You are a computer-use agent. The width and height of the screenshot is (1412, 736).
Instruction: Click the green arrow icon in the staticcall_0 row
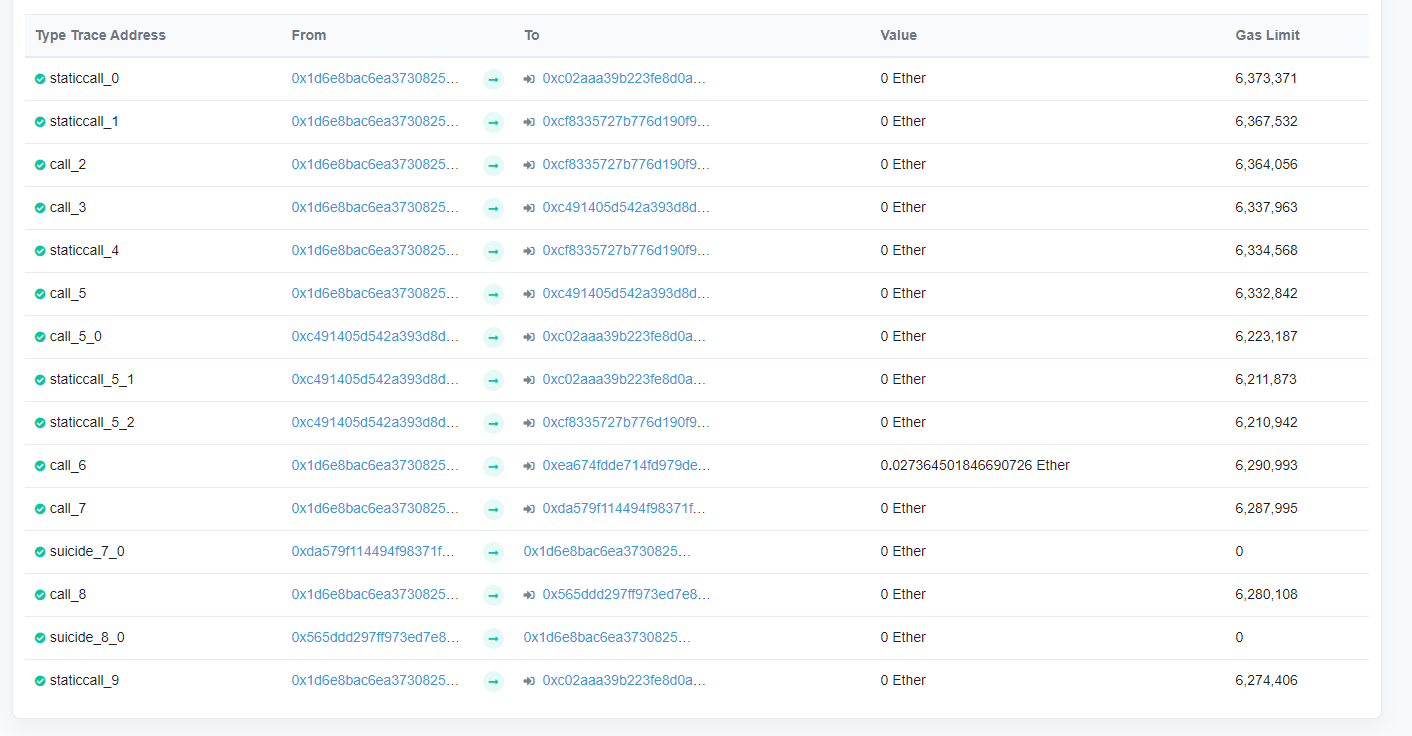click(x=493, y=80)
